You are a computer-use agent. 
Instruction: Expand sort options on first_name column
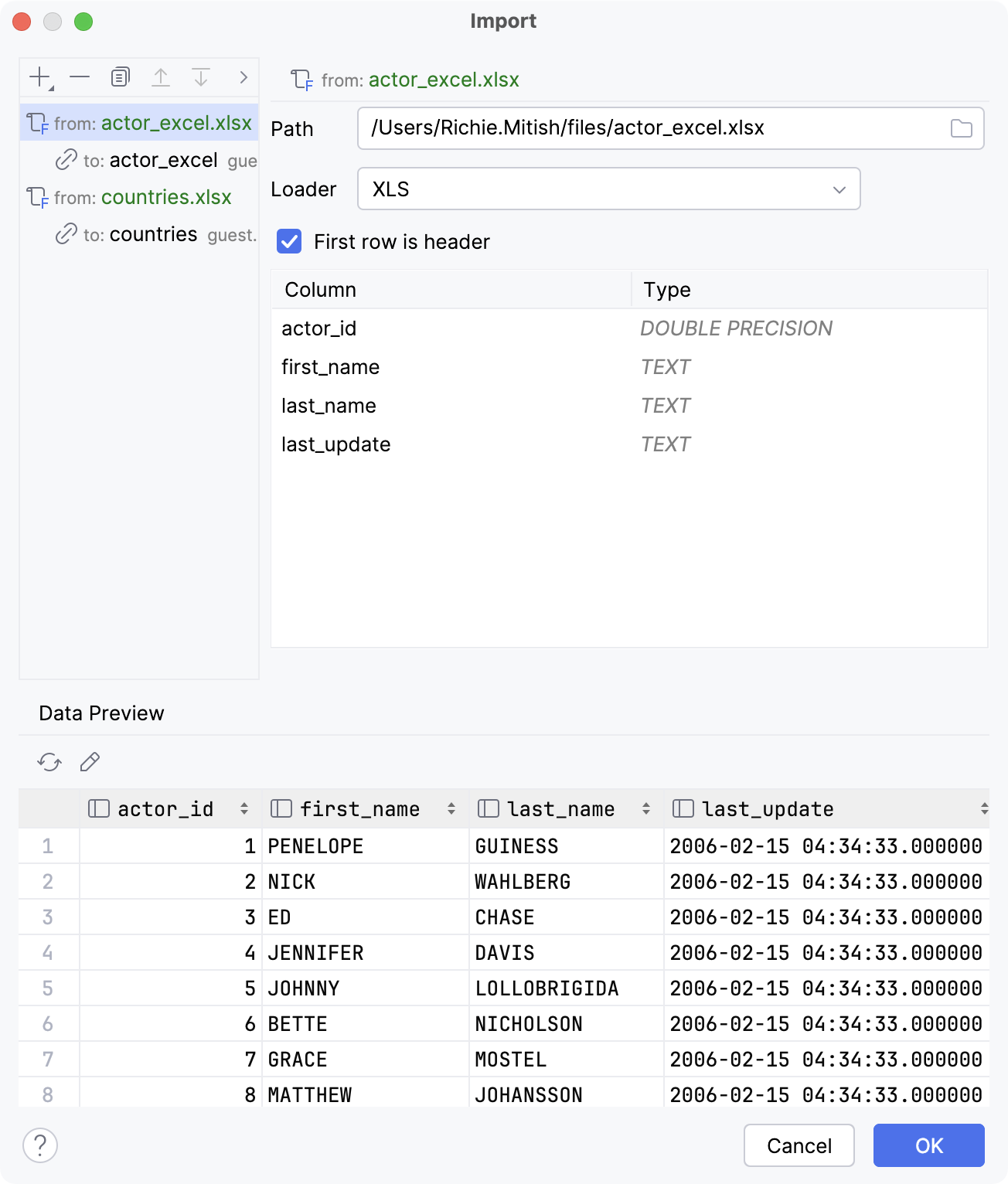point(451,808)
